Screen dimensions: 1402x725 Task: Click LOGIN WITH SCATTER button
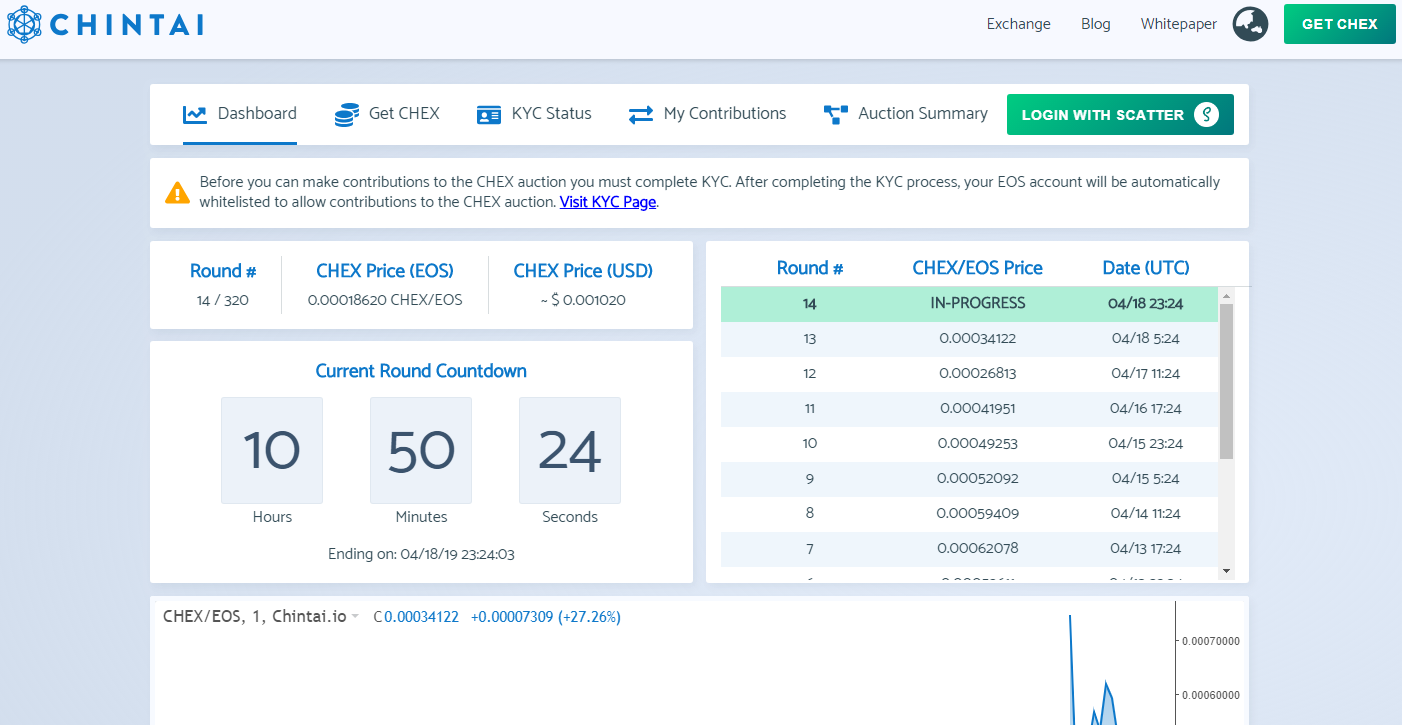click(x=1120, y=114)
